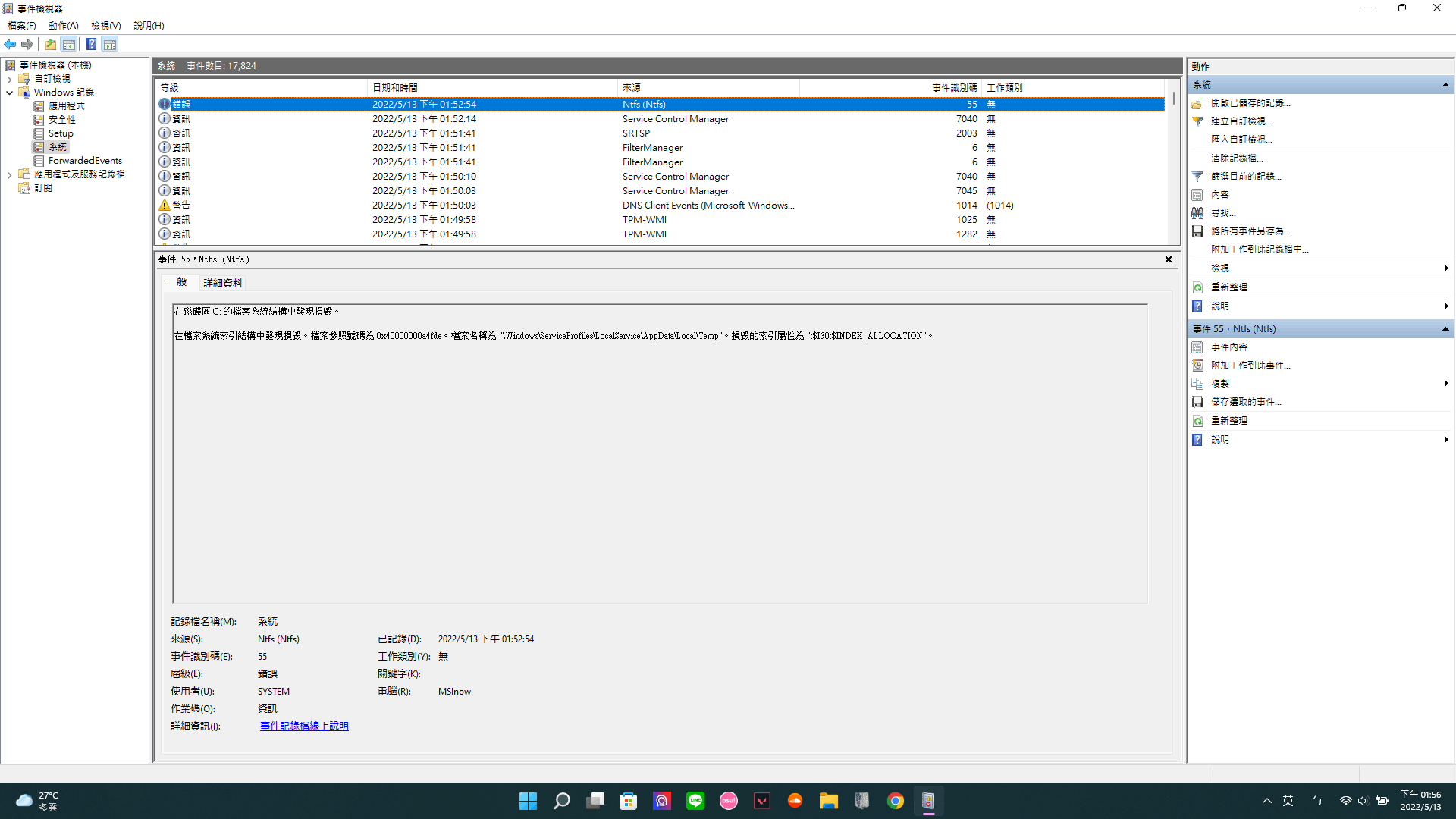Click 篩選目前的記錄 filter icon
The width and height of the screenshot is (1456, 819).
pyautogui.click(x=1197, y=176)
